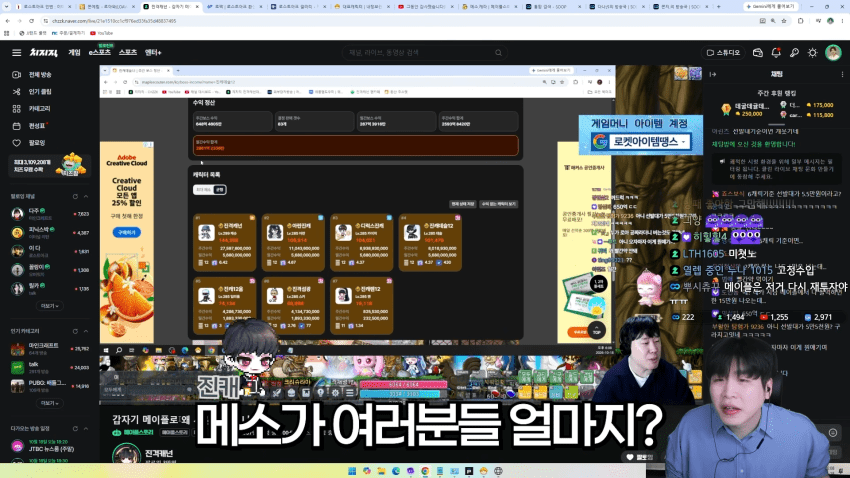Toggle the light/dark theme sun icon

pyautogui.click(x=813, y=53)
